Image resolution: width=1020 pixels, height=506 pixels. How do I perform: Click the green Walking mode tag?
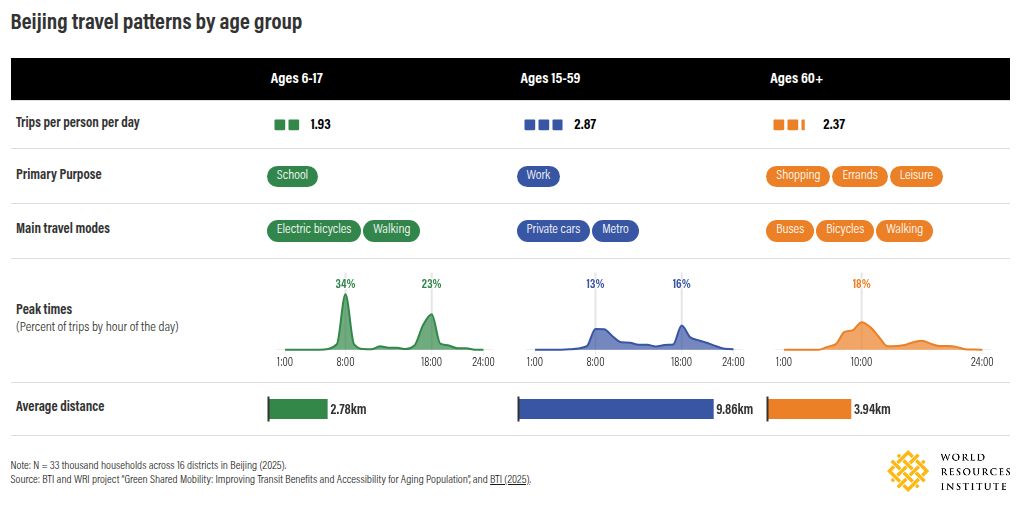pos(392,230)
